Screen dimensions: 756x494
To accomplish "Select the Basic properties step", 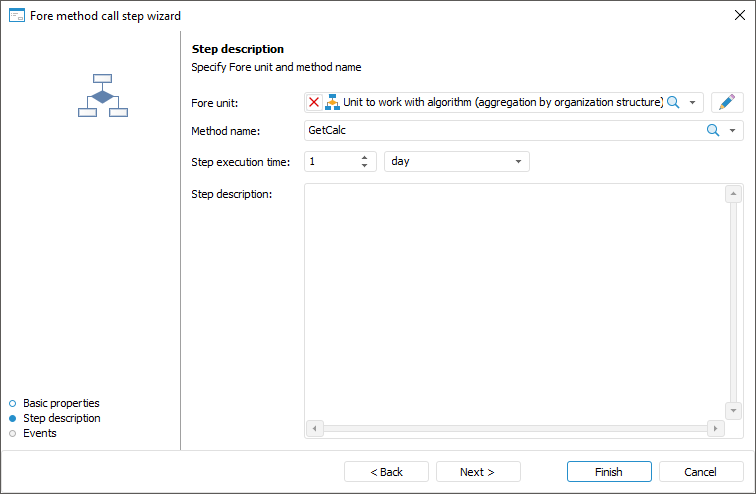I will (x=61, y=403).
